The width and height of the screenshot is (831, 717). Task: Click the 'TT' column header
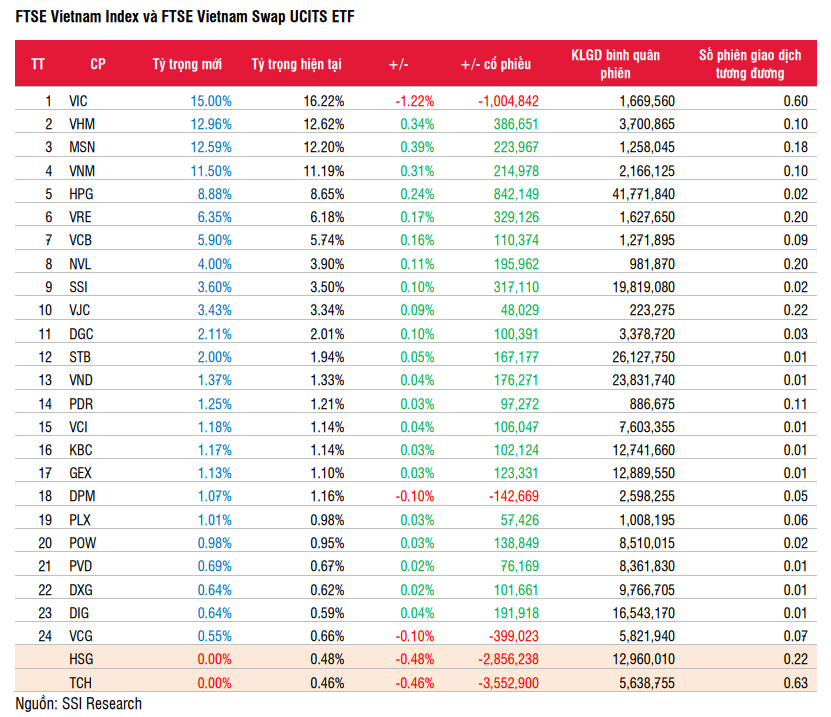38,64
